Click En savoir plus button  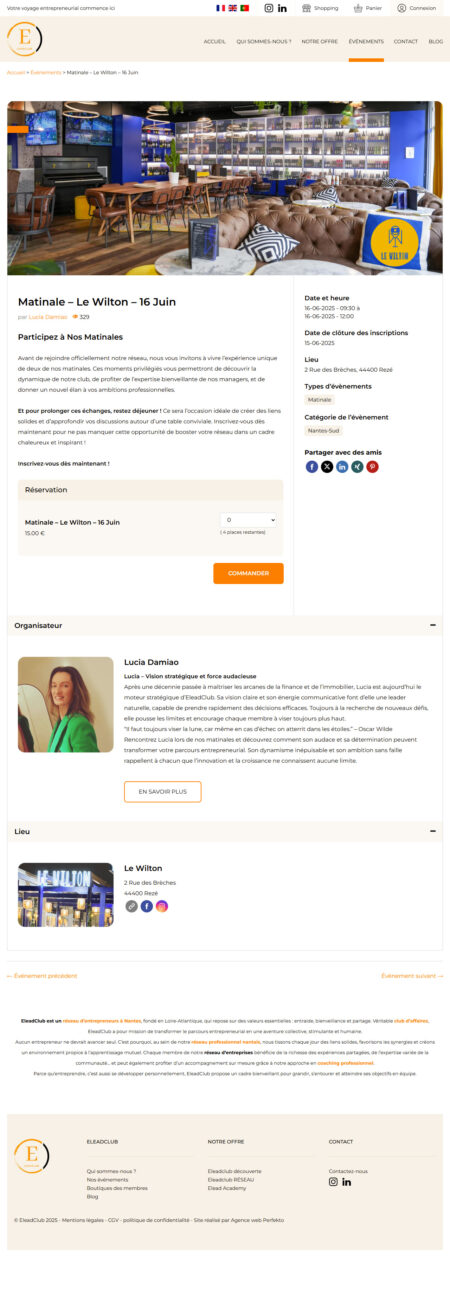163,791
